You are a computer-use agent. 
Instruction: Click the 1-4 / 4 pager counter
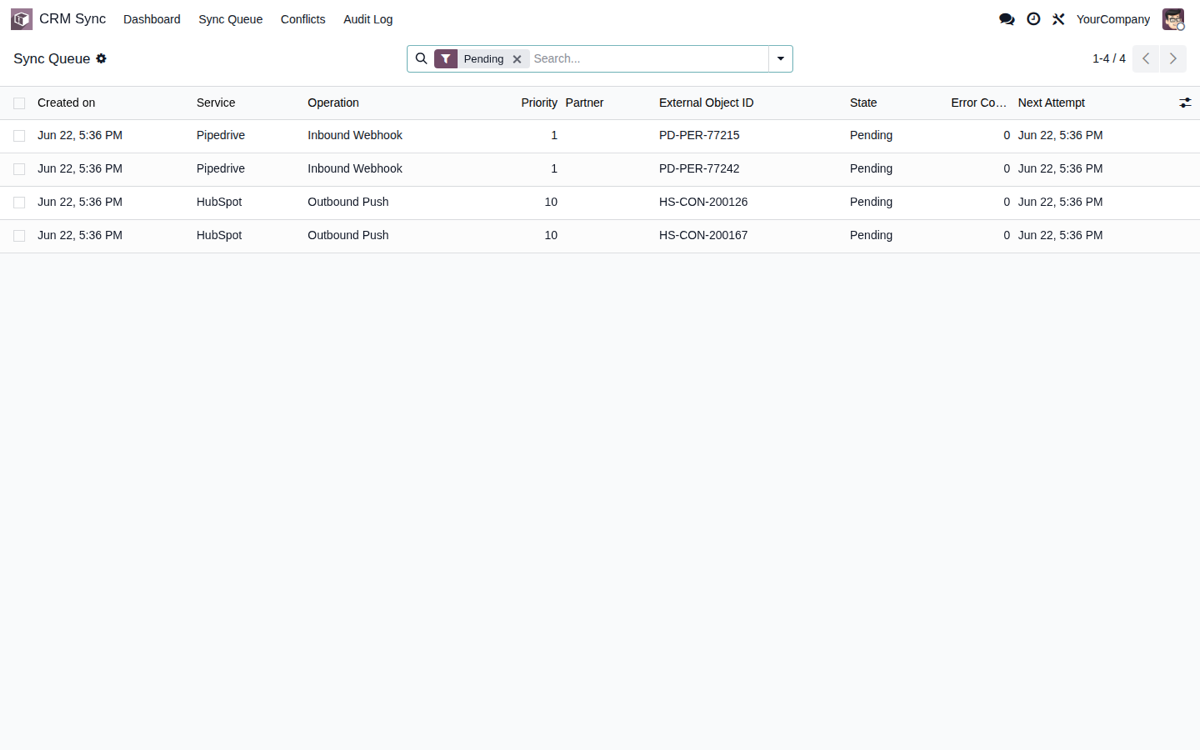click(x=1109, y=59)
